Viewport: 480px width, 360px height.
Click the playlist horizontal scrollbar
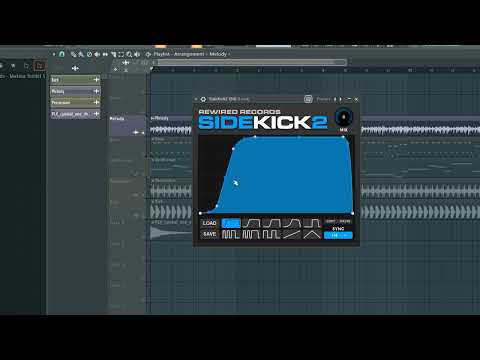point(251,62)
